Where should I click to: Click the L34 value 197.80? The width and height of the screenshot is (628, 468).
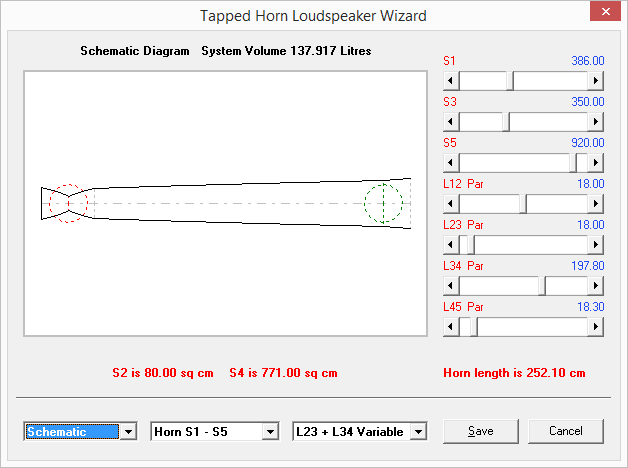click(588, 266)
